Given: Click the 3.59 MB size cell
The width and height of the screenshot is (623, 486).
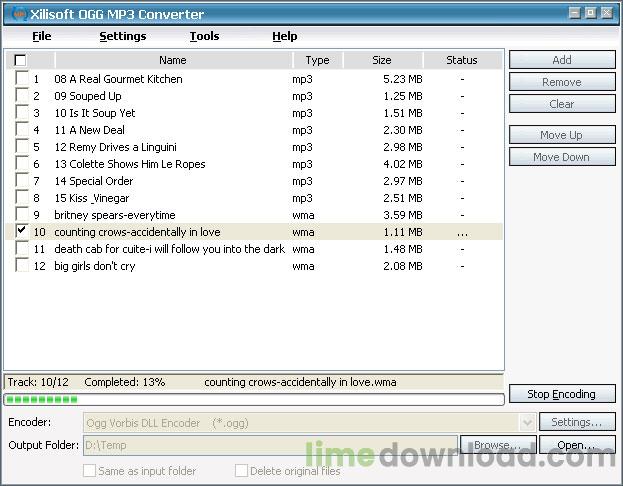Looking at the screenshot, I should [x=402, y=215].
